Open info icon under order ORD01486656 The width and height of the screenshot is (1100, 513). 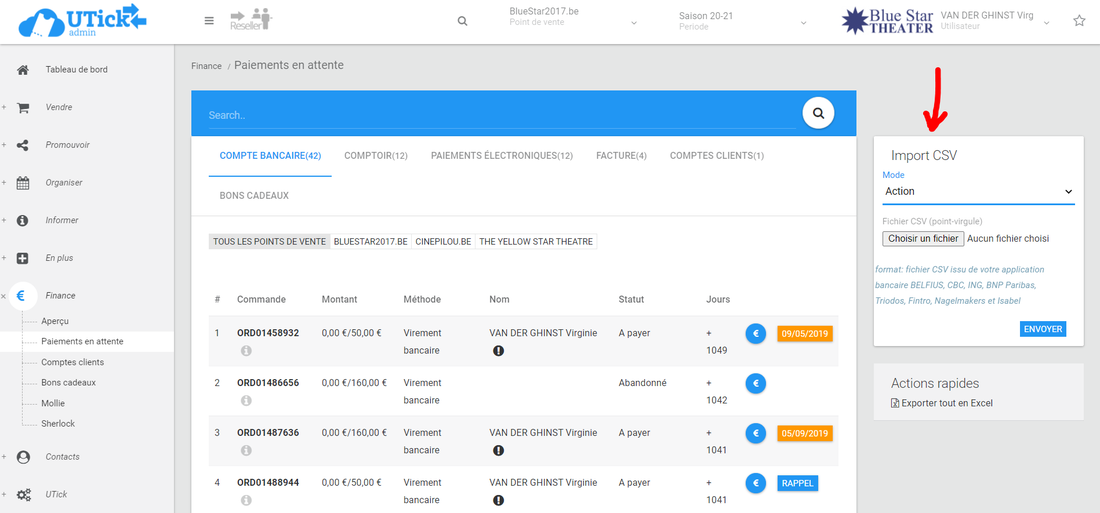[x=246, y=401]
